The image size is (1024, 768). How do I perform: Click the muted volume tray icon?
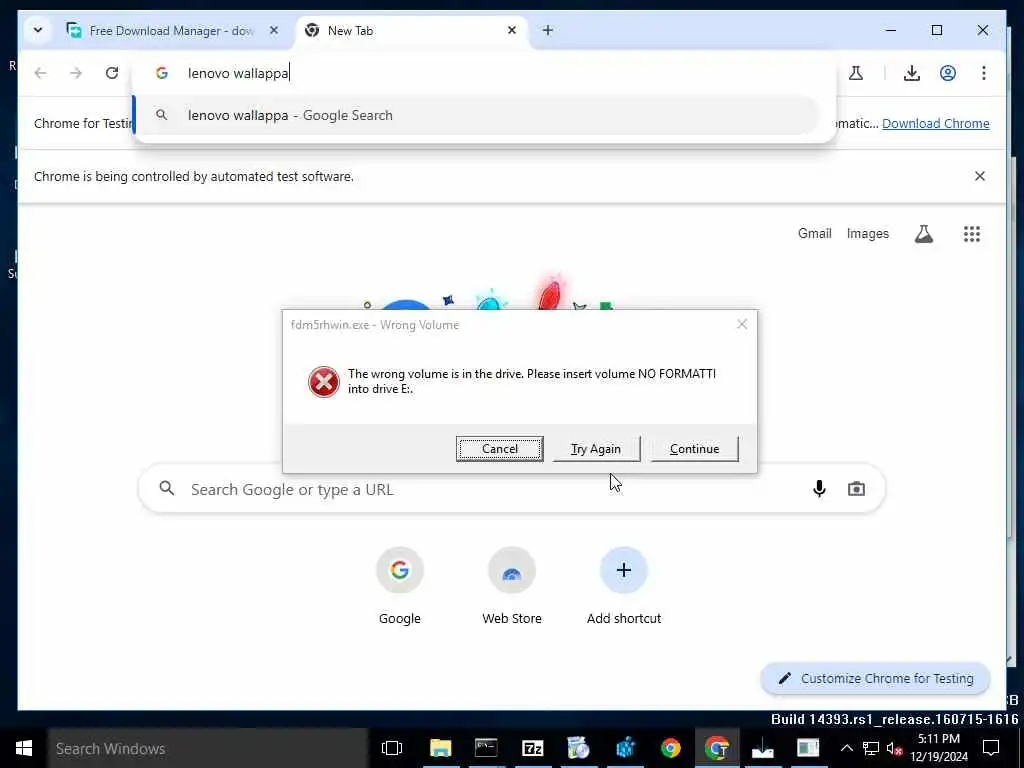[x=894, y=749]
